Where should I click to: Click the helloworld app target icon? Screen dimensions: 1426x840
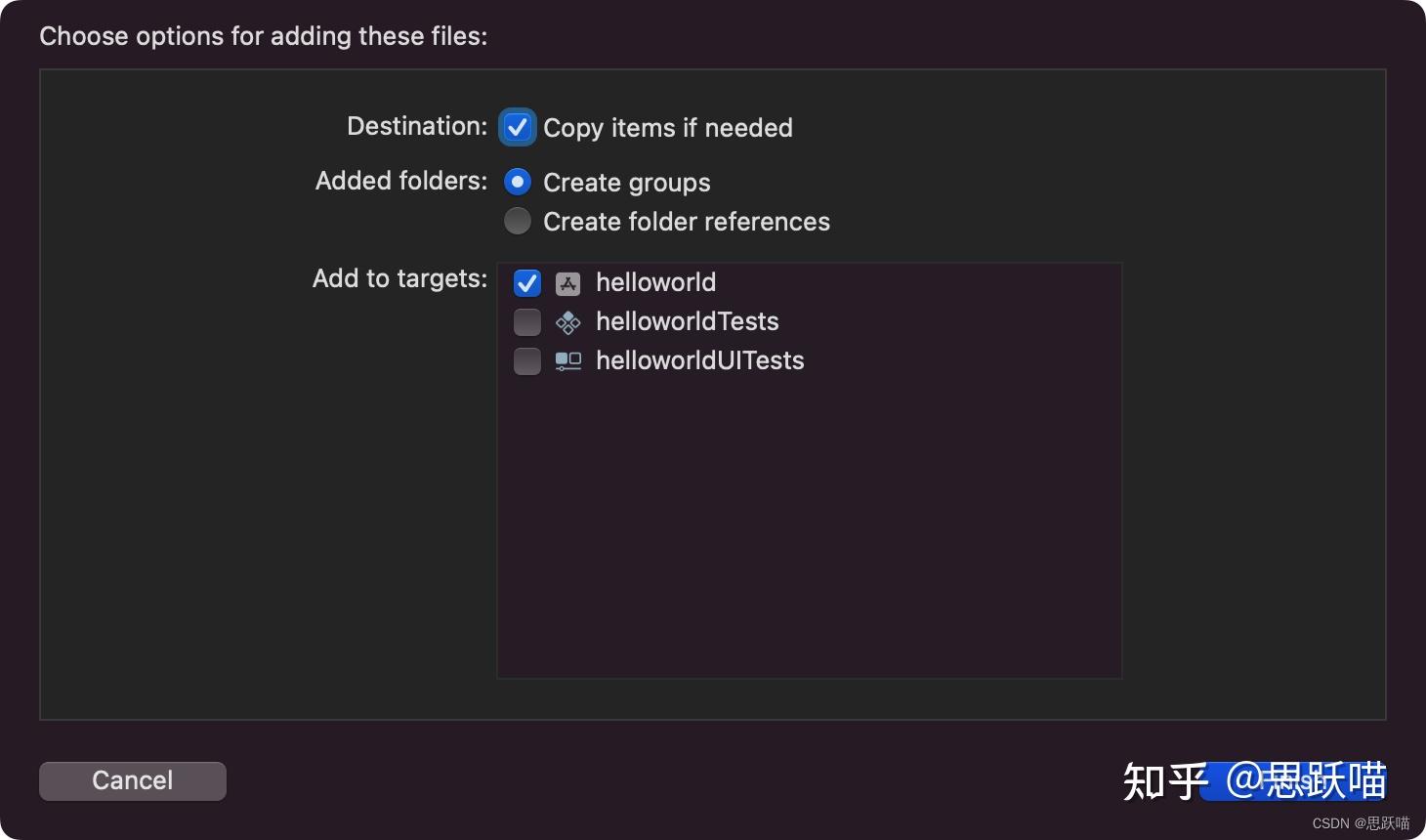568,283
